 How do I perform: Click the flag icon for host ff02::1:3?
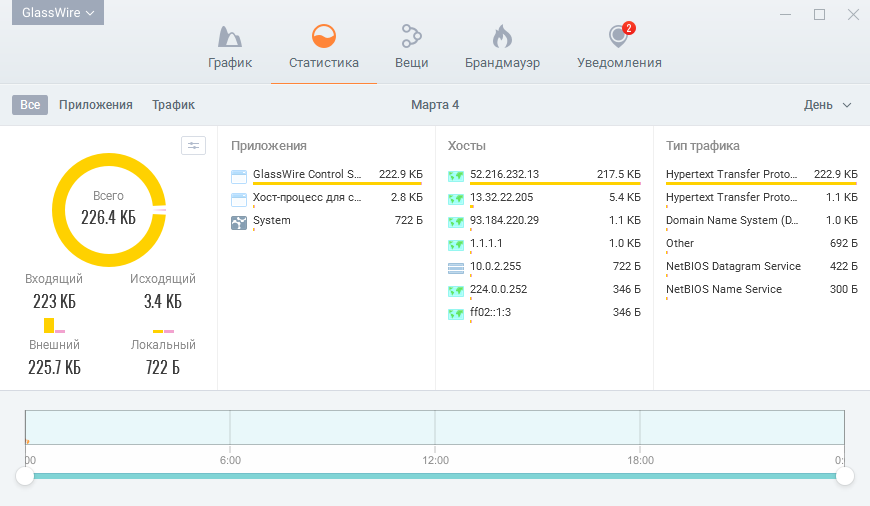pyautogui.click(x=456, y=315)
